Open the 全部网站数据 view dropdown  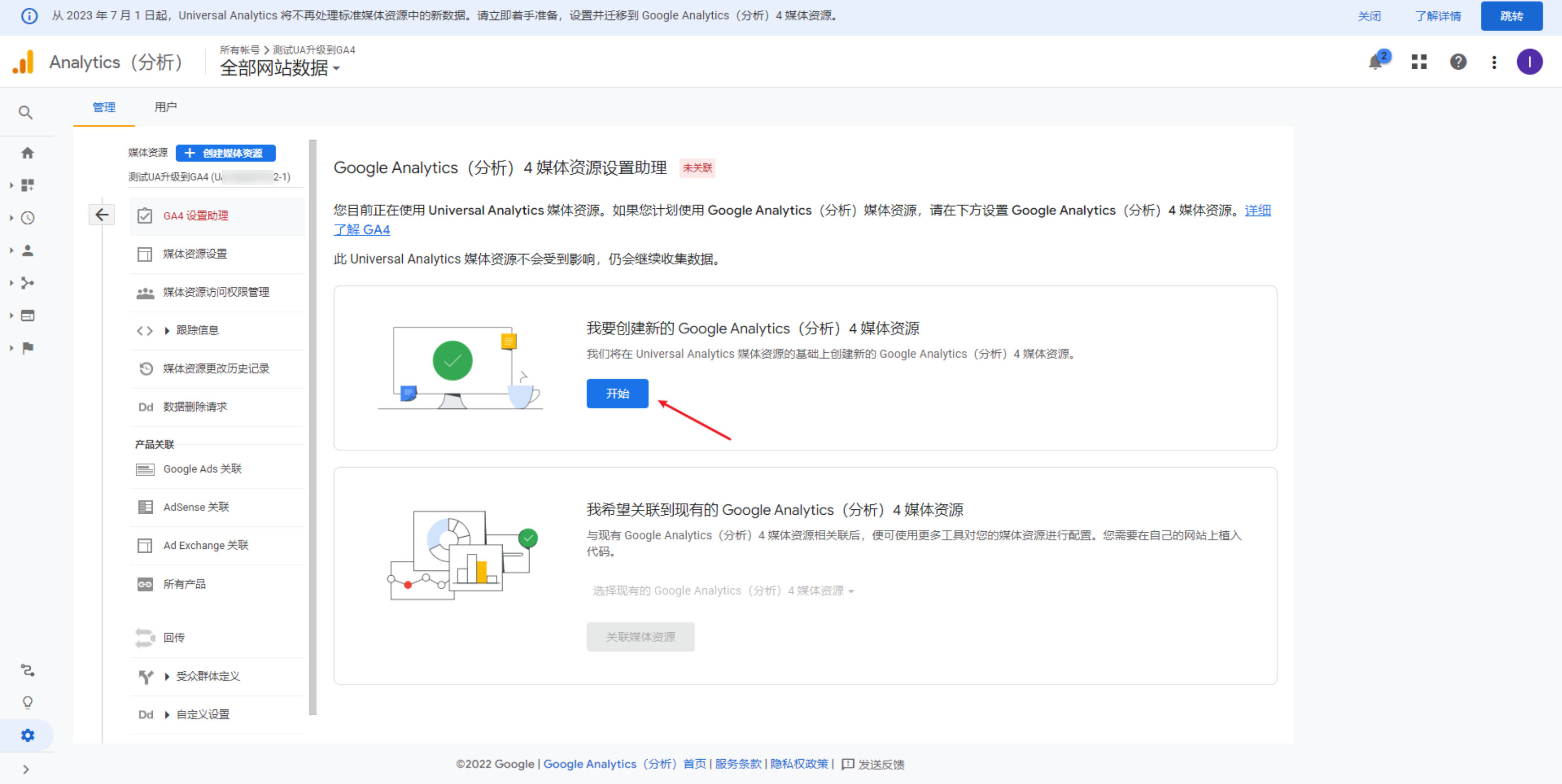280,68
